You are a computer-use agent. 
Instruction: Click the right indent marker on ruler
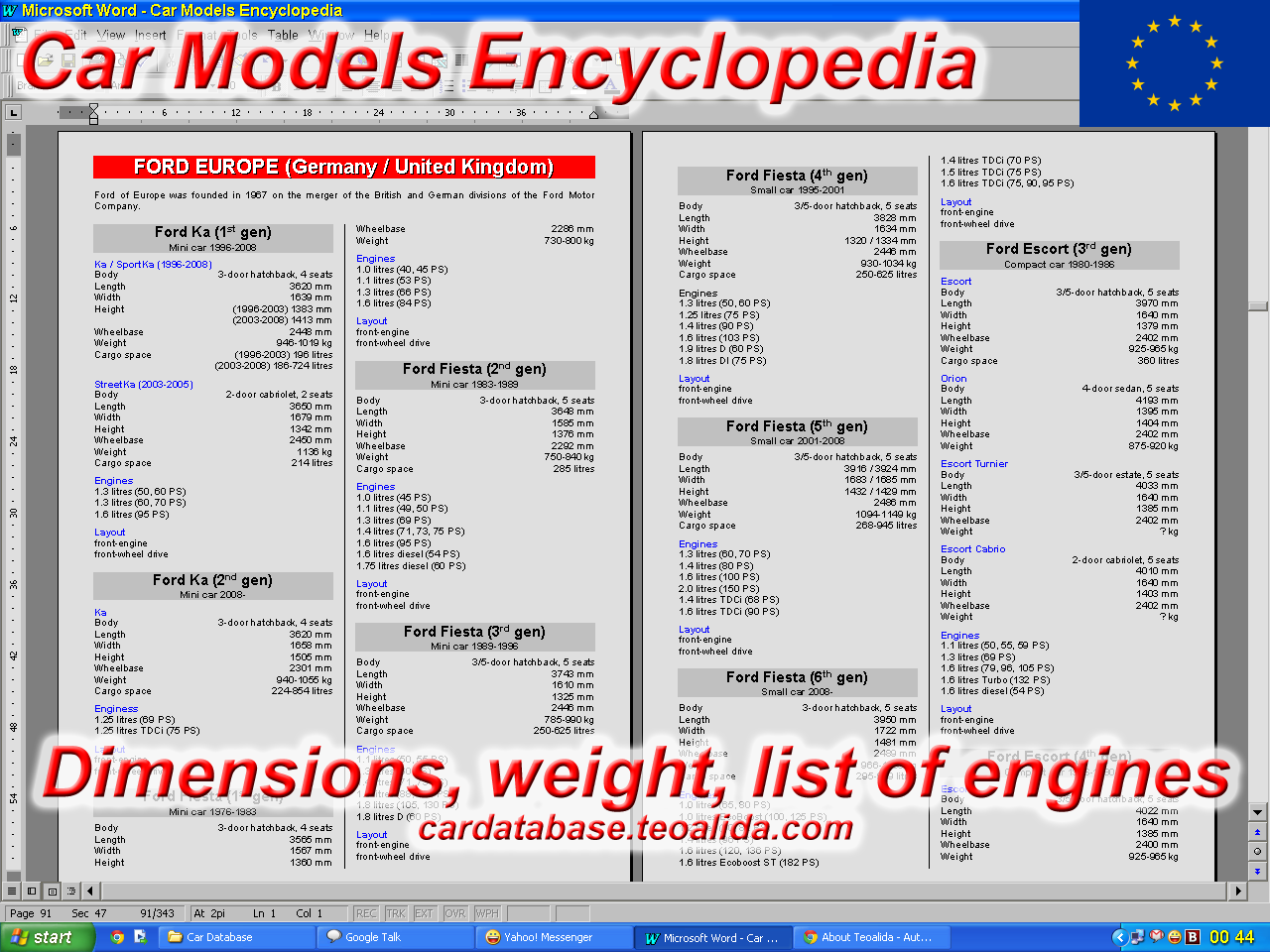[x=594, y=115]
